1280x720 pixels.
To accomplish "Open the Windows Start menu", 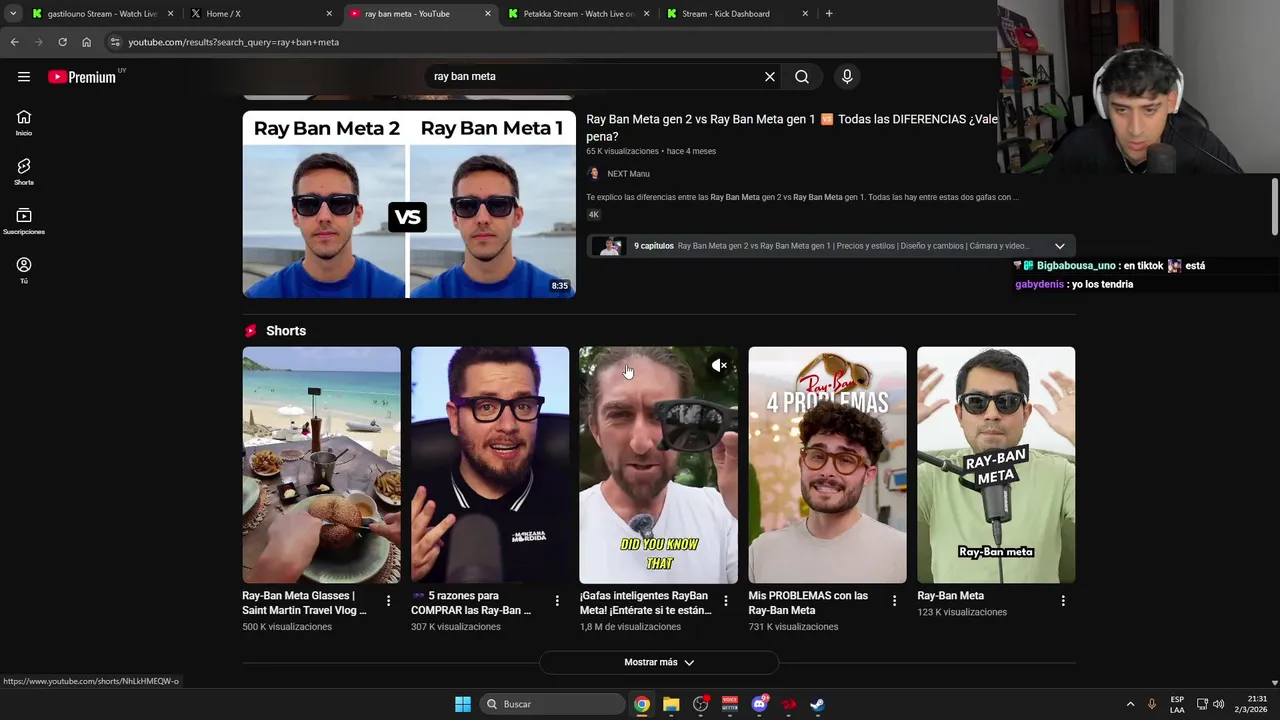I will pyautogui.click(x=462, y=704).
